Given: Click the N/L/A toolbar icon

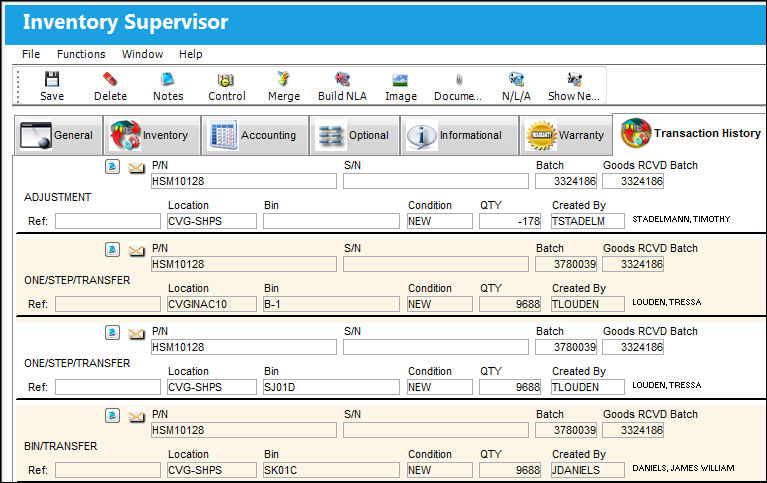Looking at the screenshot, I should (517, 79).
